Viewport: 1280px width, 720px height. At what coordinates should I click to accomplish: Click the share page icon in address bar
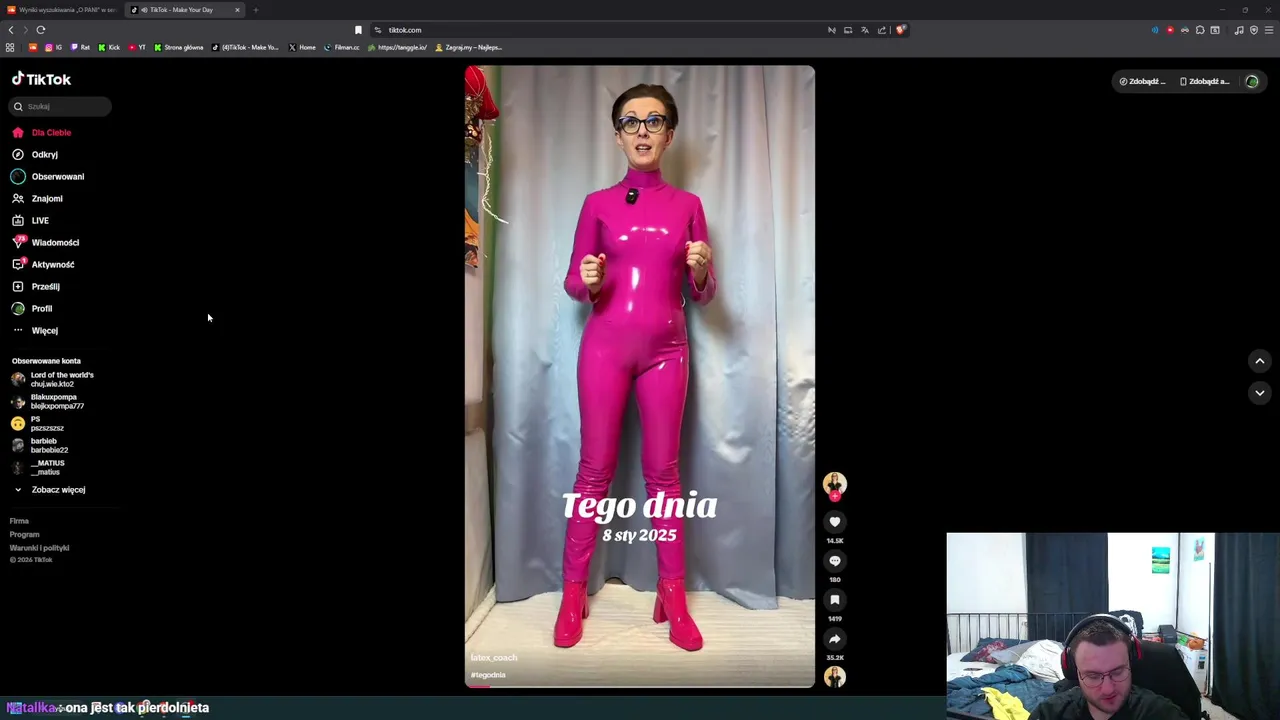(x=882, y=30)
